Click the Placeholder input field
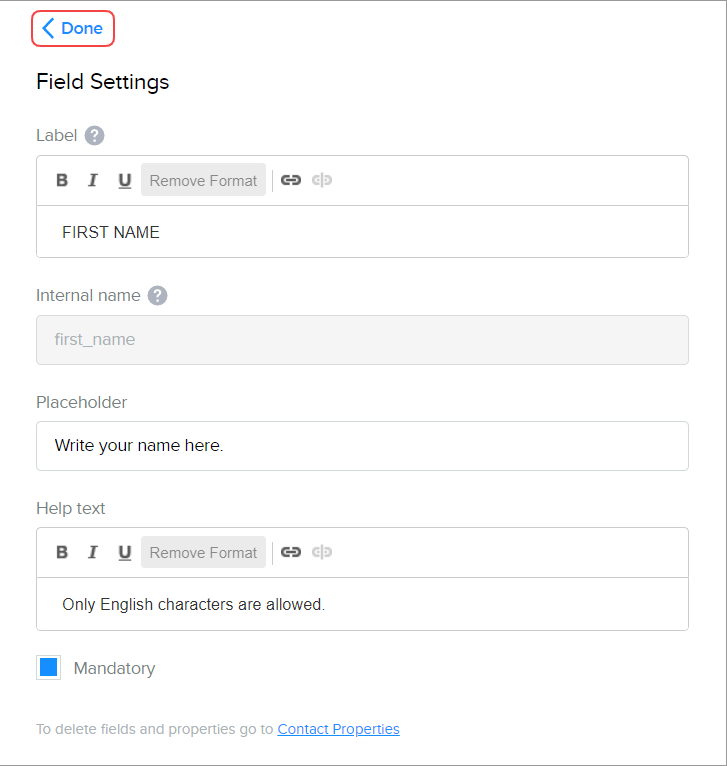The height and width of the screenshot is (766, 727). click(x=362, y=446)
